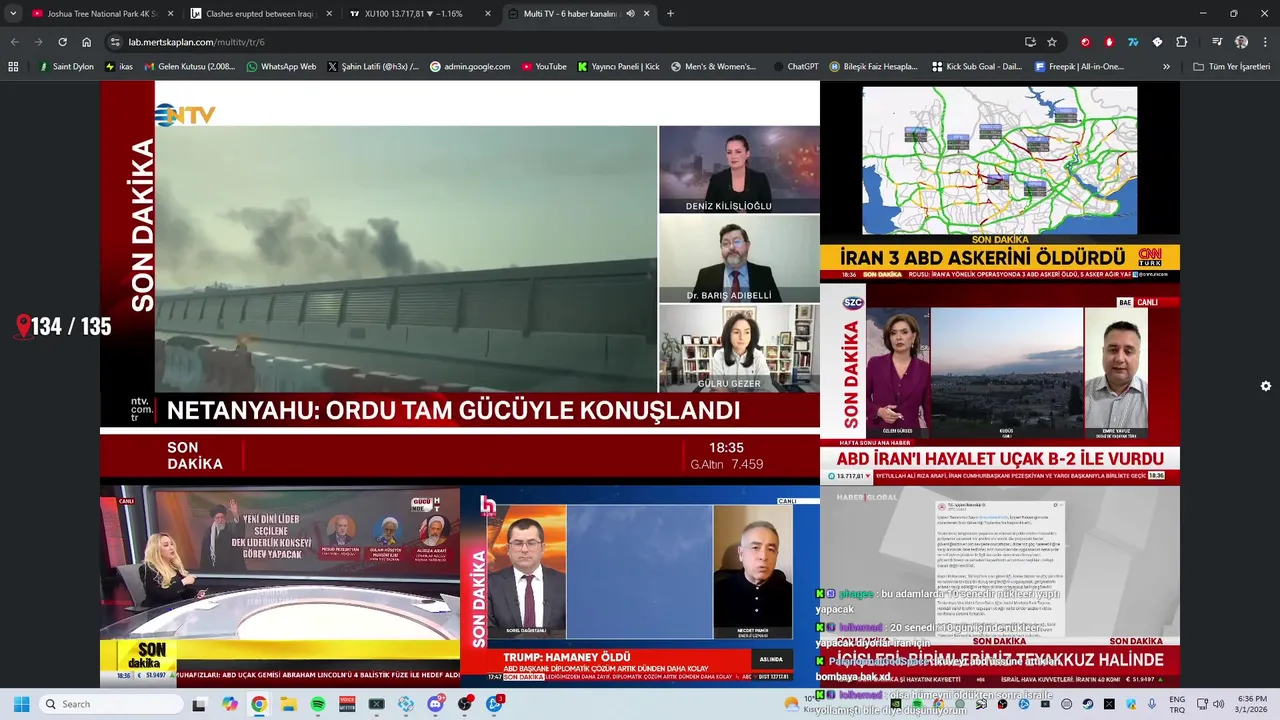Expand the tab search dropdown arrow

click(x=13, y=14)
